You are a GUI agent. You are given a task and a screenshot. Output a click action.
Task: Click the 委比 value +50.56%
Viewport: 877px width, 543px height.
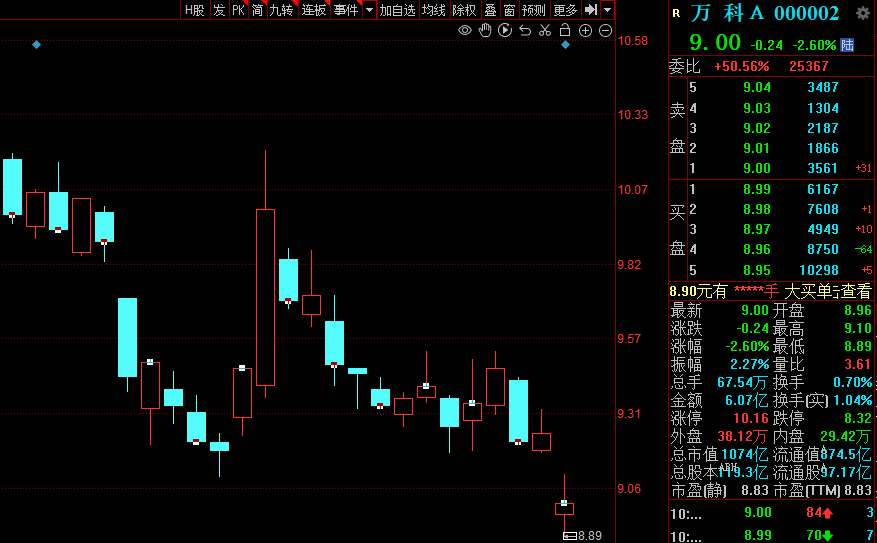(x=742, y=67)
